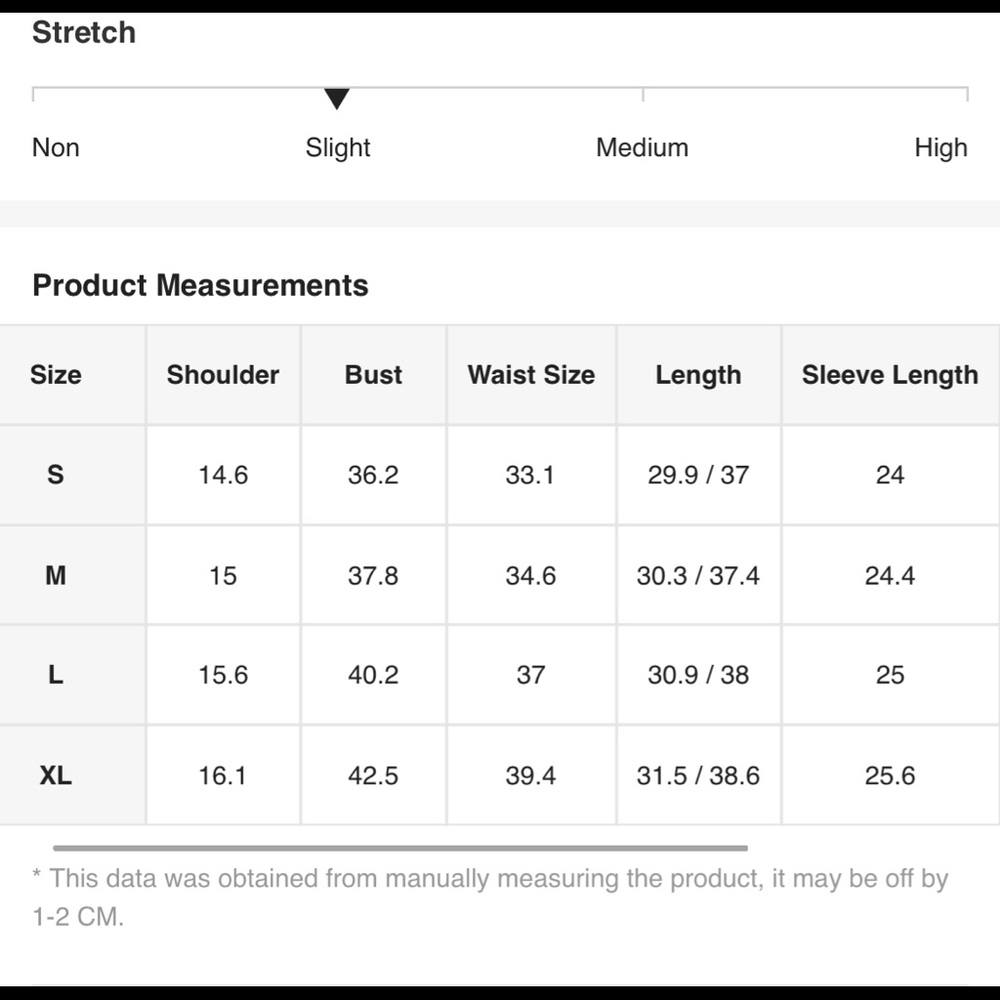The width and height of the screenshot is (1000, 1000).
Task: Click the Length column header
Action: [698, 375]
